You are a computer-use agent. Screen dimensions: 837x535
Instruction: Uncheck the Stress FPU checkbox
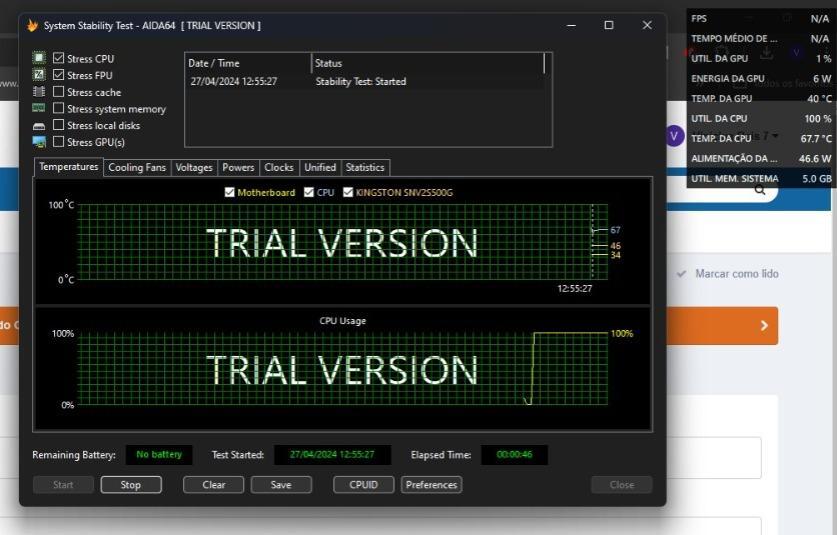(x=59, y=75)
